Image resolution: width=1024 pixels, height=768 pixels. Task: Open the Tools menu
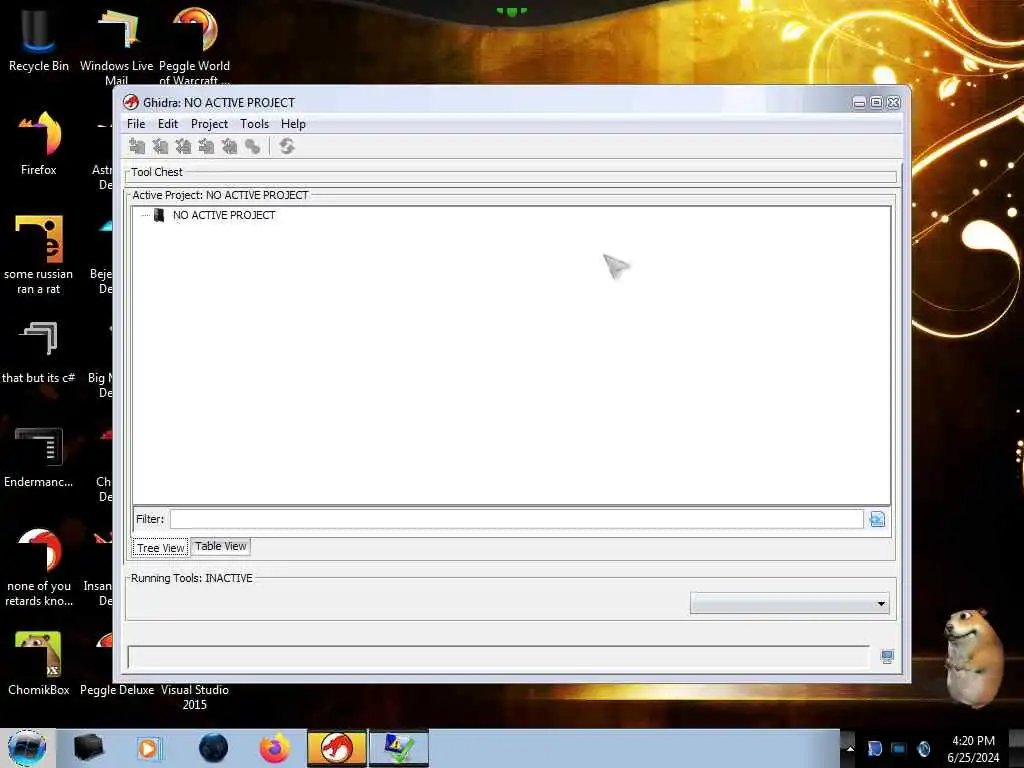(254, 124)
